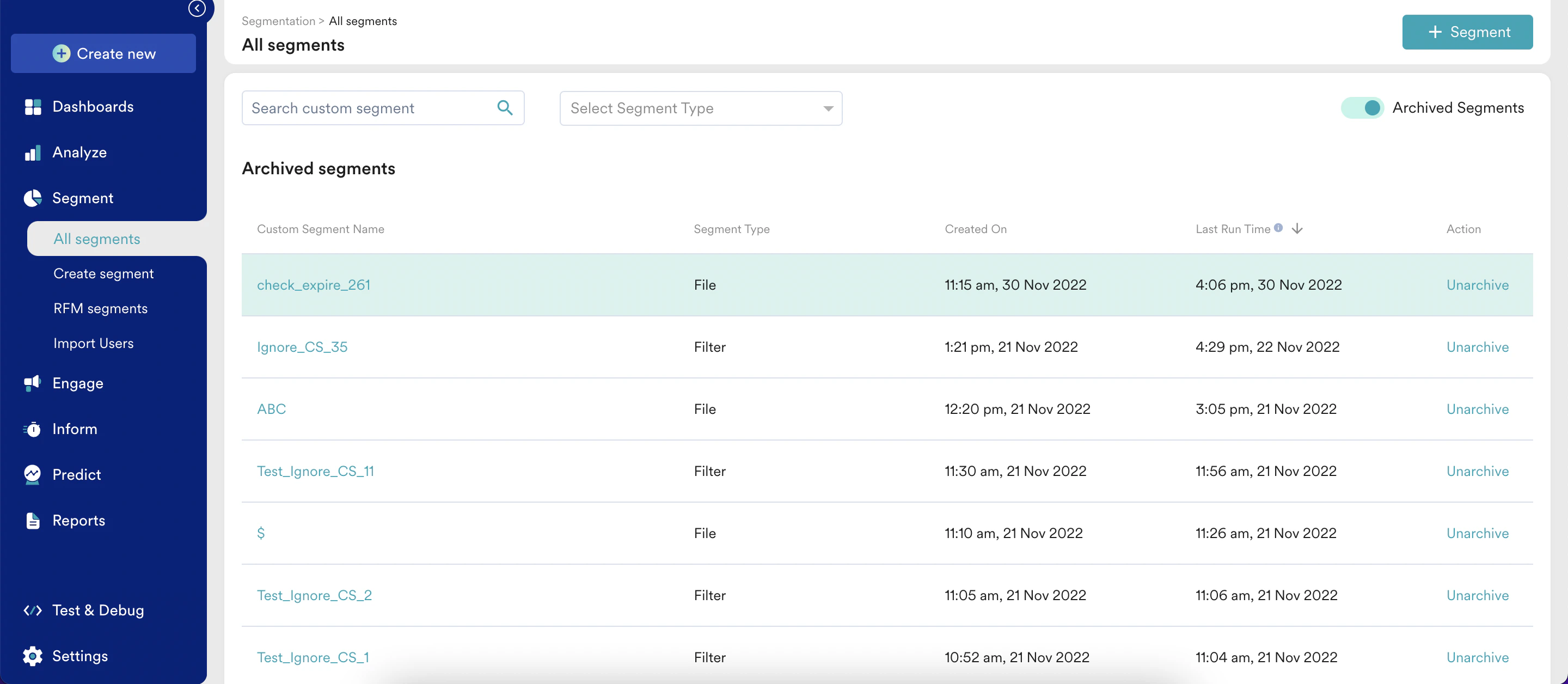Screen dimensions: 1568x684
Task: Open the Select Segment Type dropdown
Action: tap(701, 108)
